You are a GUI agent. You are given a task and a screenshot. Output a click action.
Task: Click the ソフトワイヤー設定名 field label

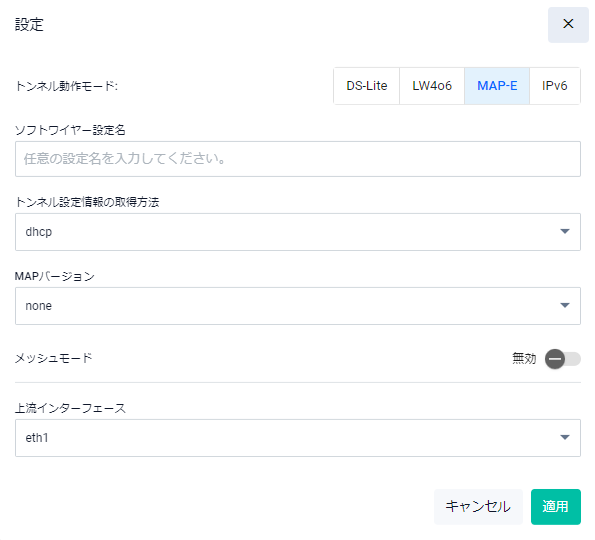pos(70,130)
